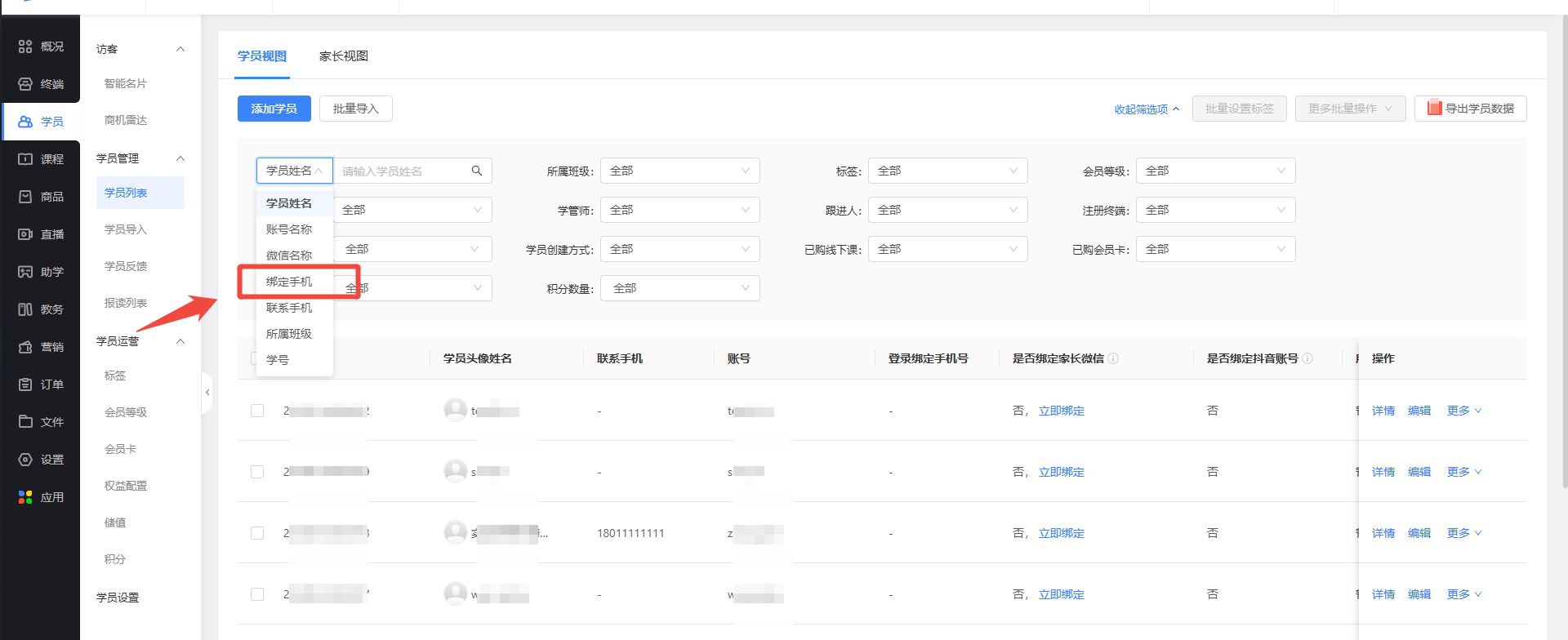Select the 营销 marketing sidebar icon
Image resolution: width=1568 pixels, height=640 pixels.
pos(25,347)
